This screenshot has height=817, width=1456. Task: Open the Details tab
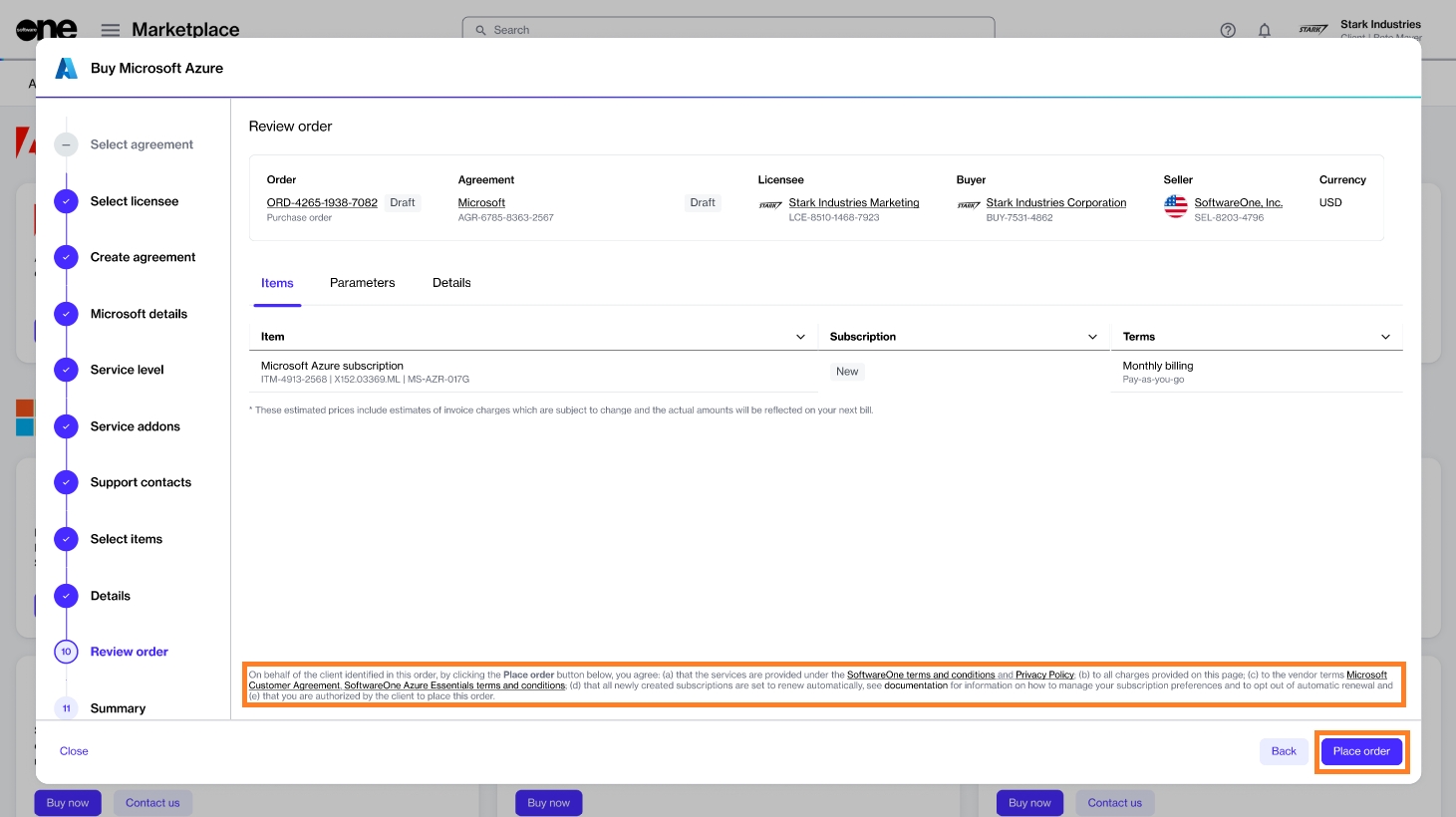(451, 283)
